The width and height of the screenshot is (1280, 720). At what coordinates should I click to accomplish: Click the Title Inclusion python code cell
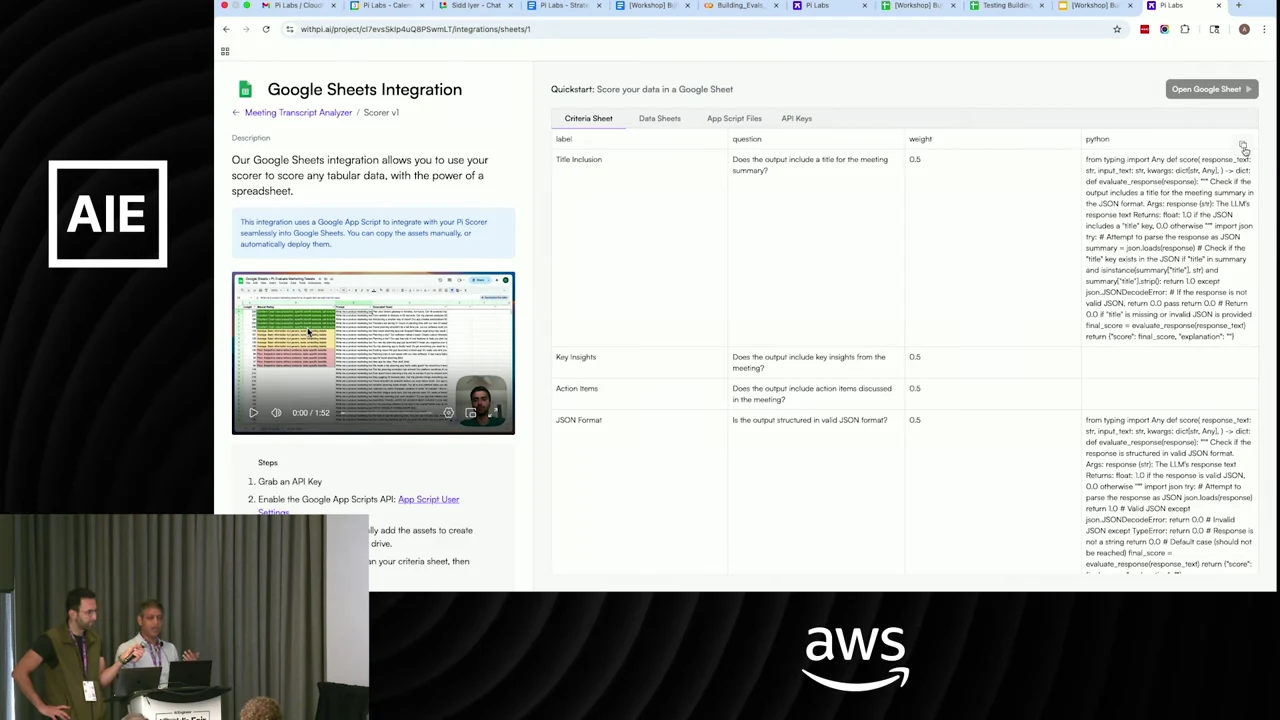(x=1169, y=248)
